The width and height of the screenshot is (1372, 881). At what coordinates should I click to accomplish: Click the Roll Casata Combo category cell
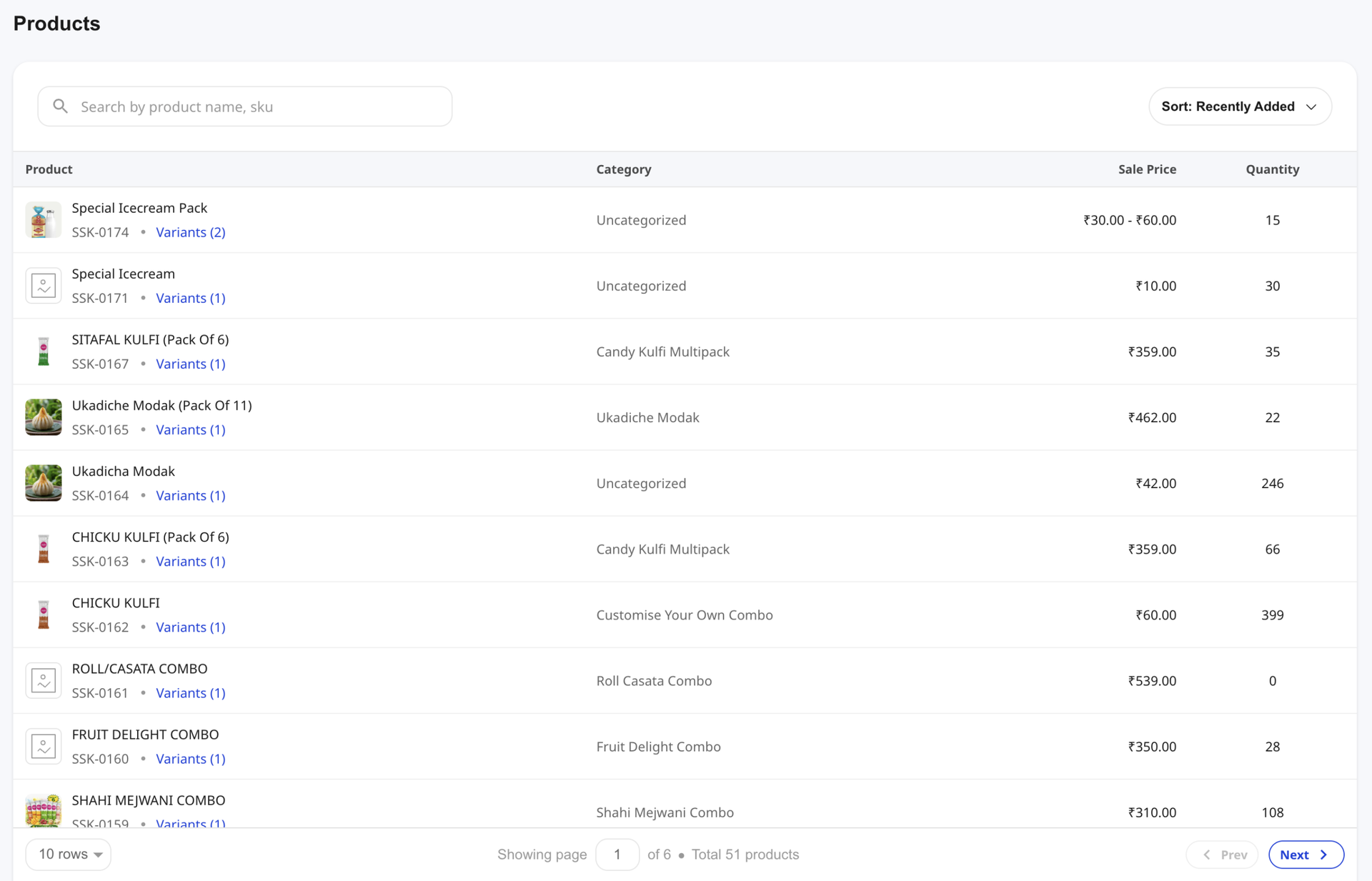[x=654, y=680]
